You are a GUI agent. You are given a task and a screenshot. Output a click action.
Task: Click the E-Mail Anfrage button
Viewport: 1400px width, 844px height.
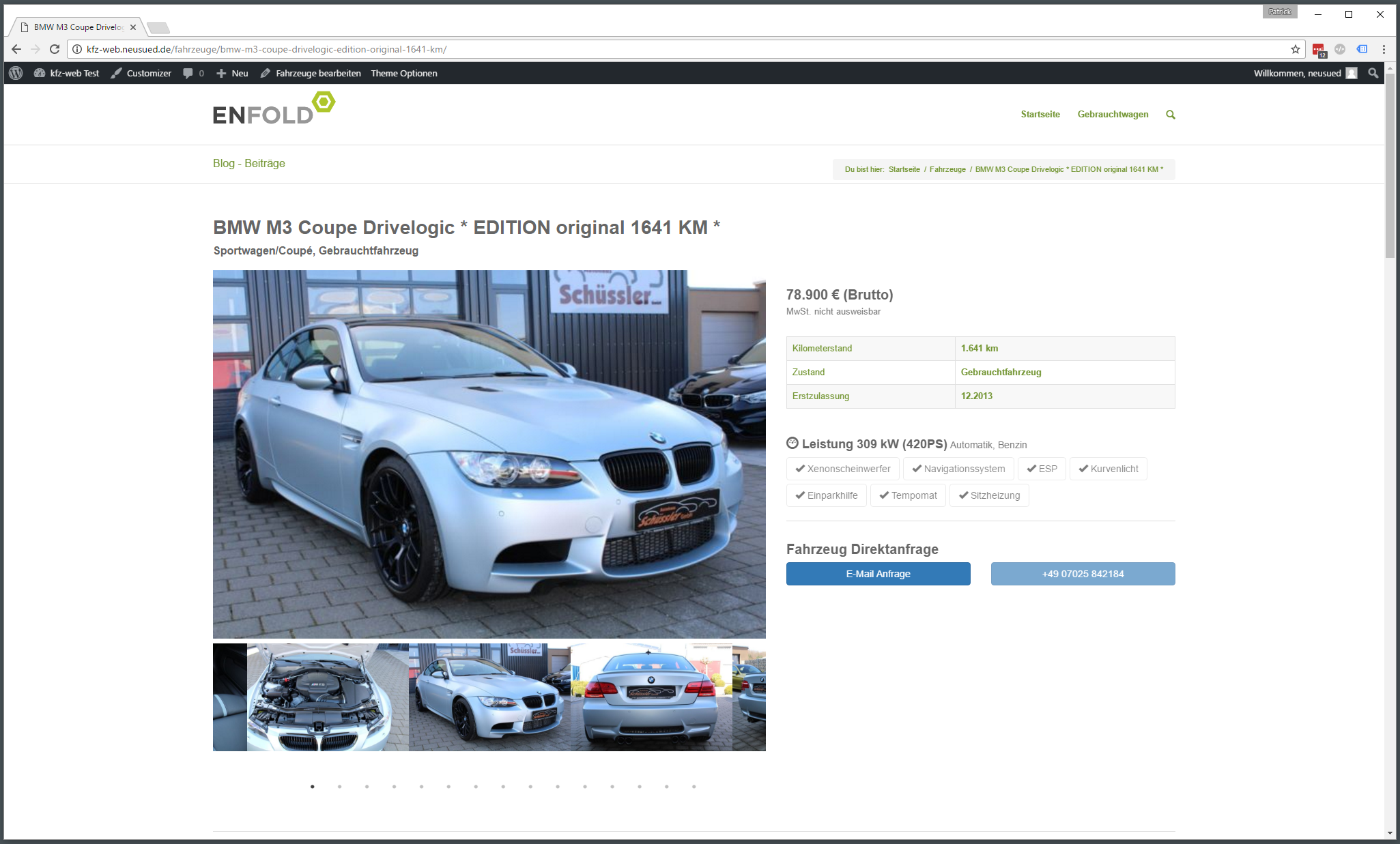click(x=878, y=574)
